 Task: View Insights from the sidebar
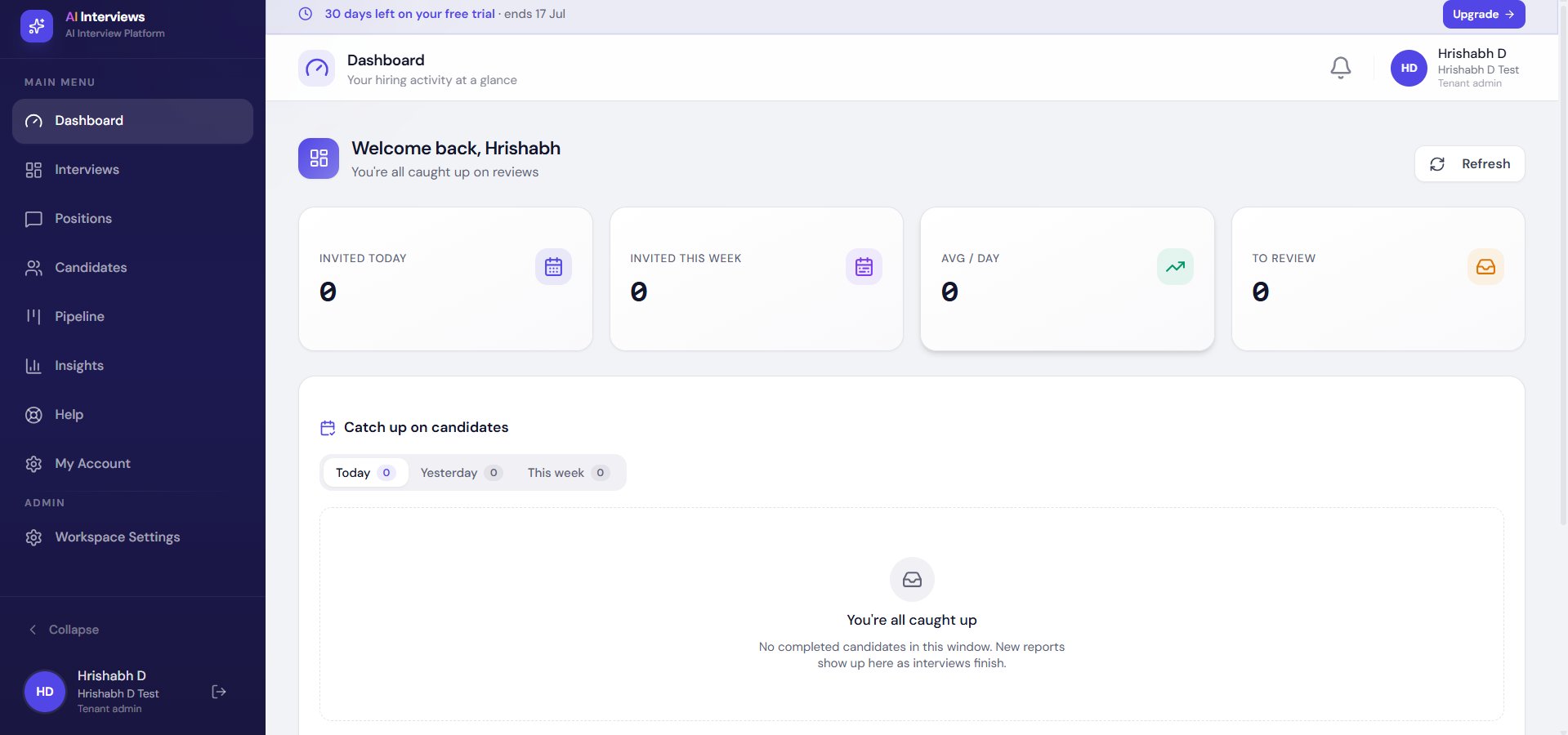click(x=132, y=366)
